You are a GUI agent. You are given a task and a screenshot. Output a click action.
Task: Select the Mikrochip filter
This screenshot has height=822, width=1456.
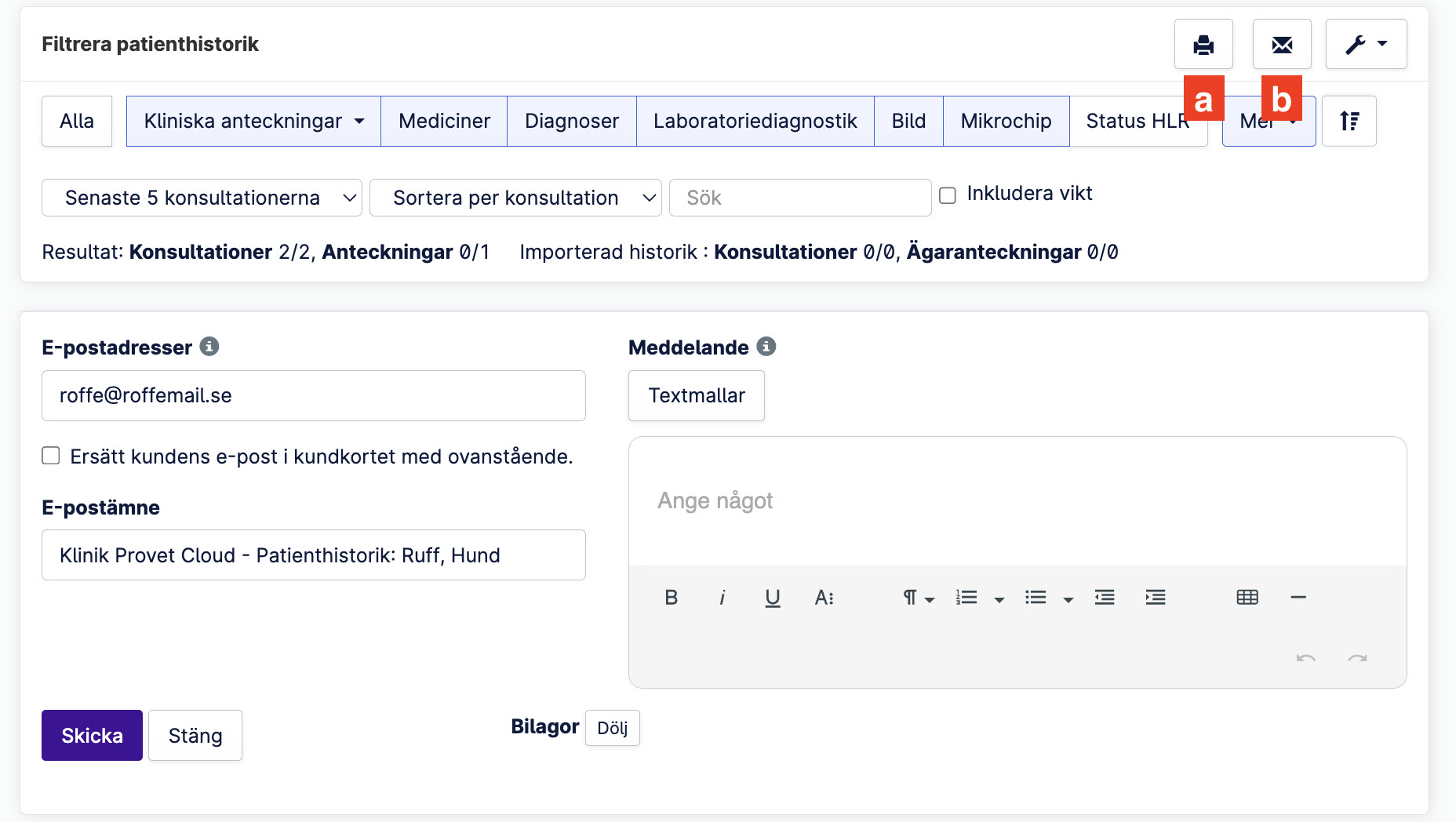1006,121
